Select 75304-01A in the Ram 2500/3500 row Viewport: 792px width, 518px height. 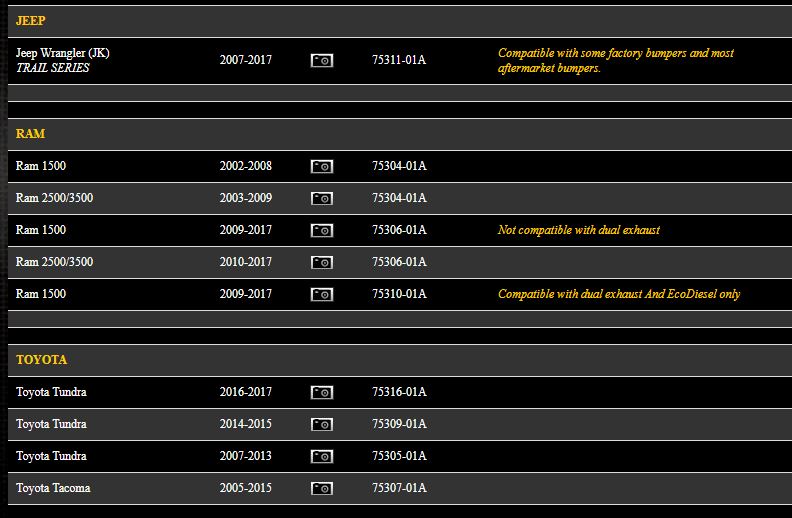tap(399, 197)
